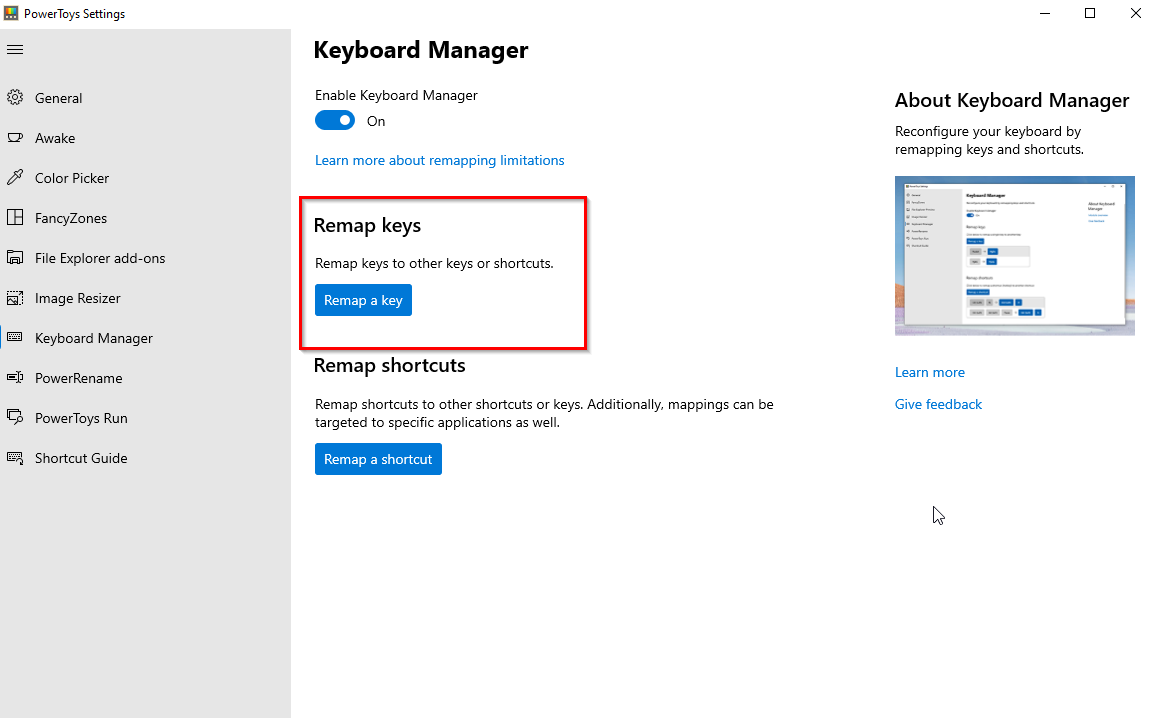This screenshot has width=1156, height=718.
Task: Click the Image Resizer icon
Action: [x=15, y=298]
